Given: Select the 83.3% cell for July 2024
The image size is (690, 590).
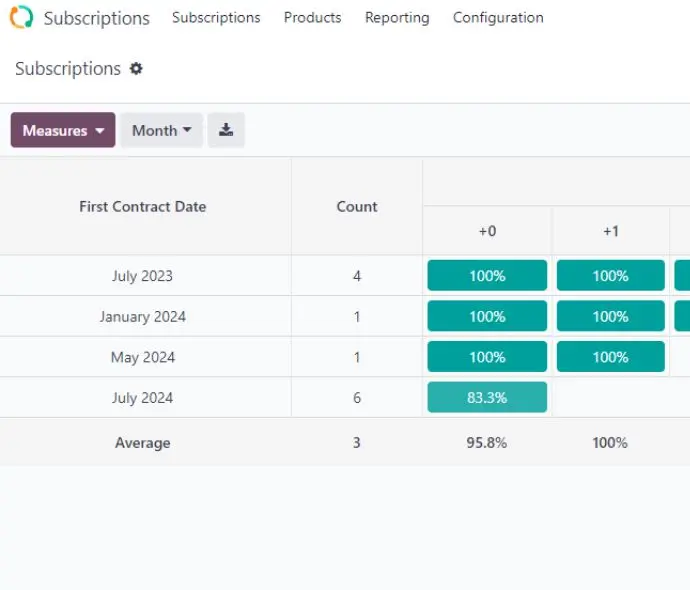Looking at the screenshot, I should pyautogui.click(x=487, y=397).
